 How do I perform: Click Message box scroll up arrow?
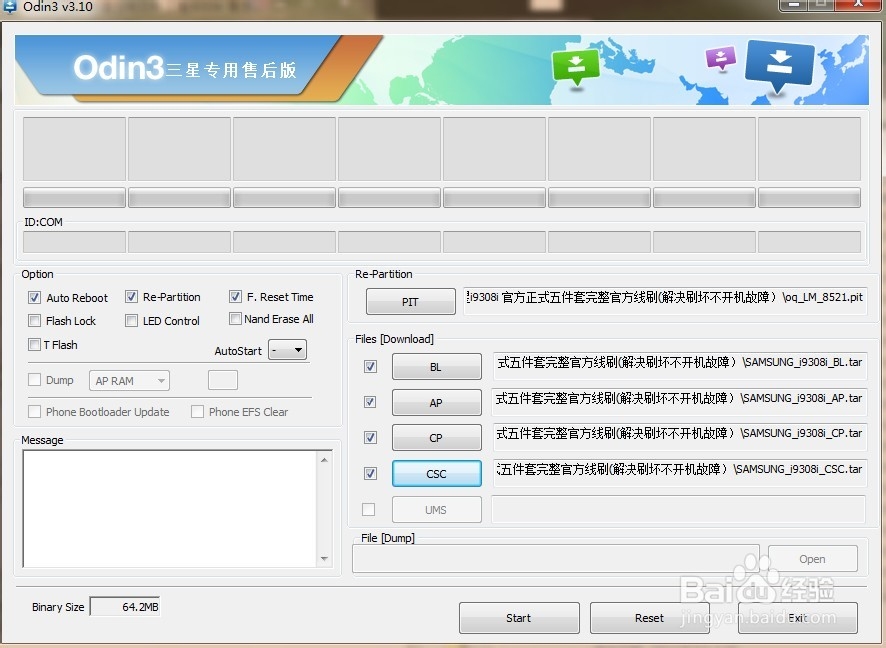(x=324, y=460)
